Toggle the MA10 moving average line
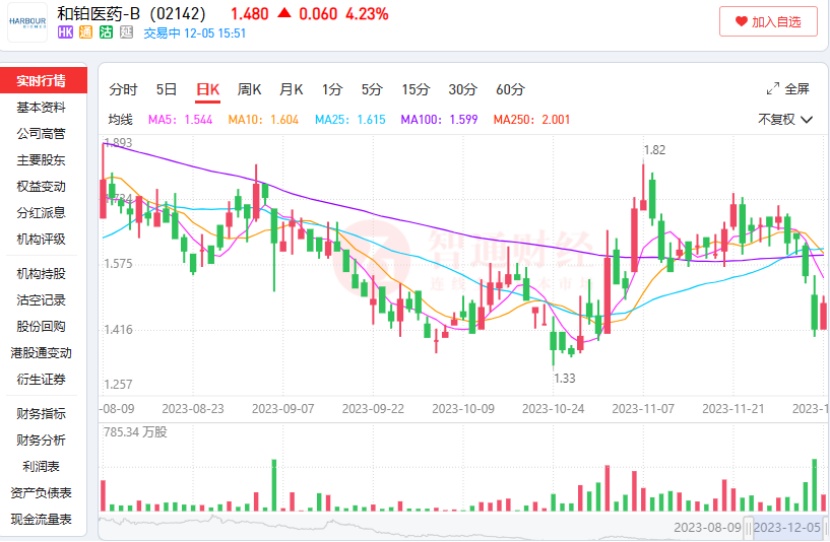This screenshot has width=830, height=542. pyautogui.click(x=264, y=119)
